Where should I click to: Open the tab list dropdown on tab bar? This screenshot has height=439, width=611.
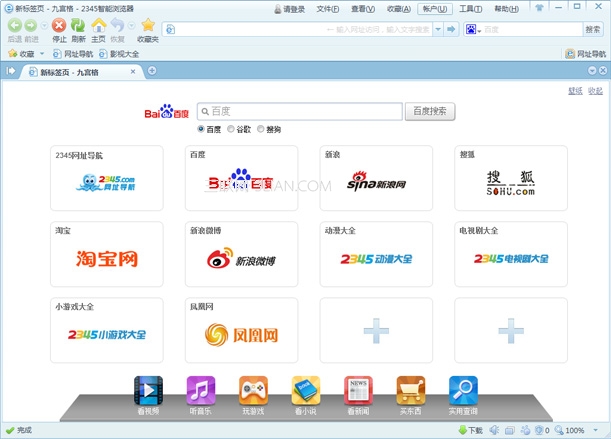[x=592, y=71]
